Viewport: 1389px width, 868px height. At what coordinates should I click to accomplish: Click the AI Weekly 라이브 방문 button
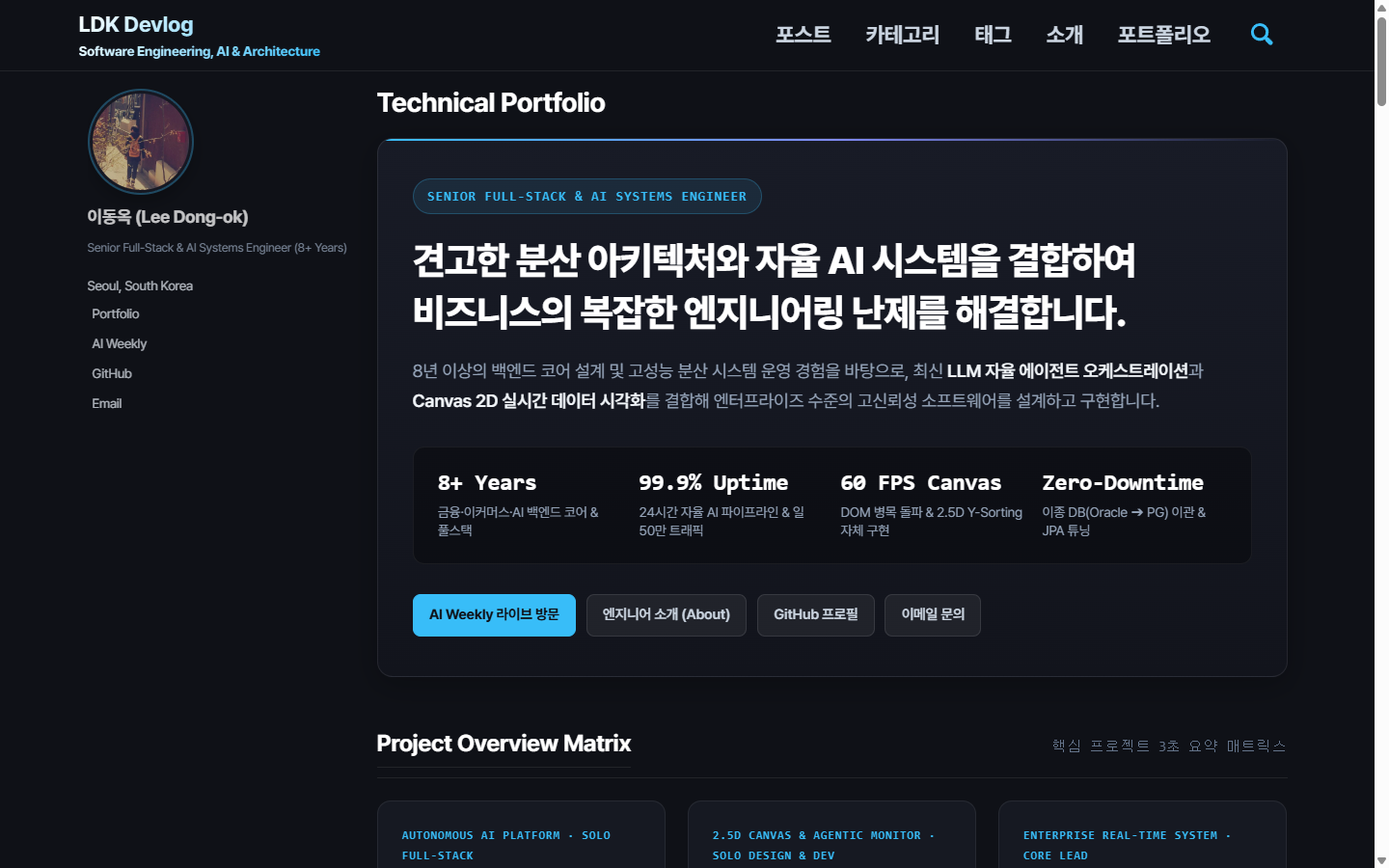494,615
